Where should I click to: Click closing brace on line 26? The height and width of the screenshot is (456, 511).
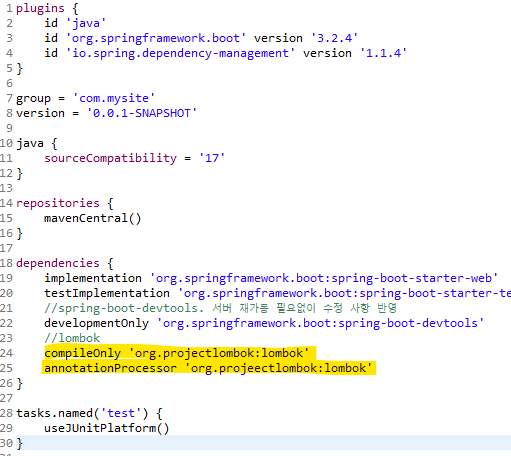20,384
